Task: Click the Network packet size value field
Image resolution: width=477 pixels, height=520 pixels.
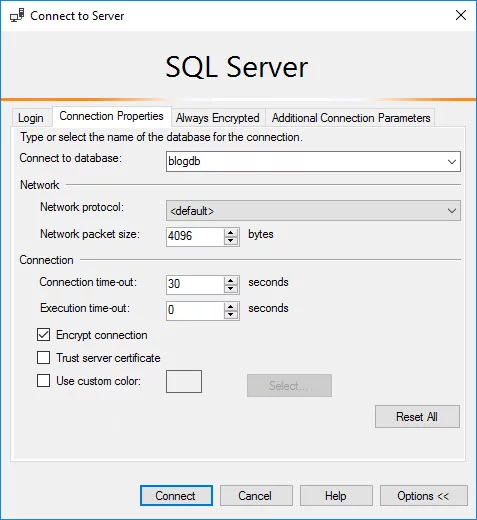Action: point(195,237)
